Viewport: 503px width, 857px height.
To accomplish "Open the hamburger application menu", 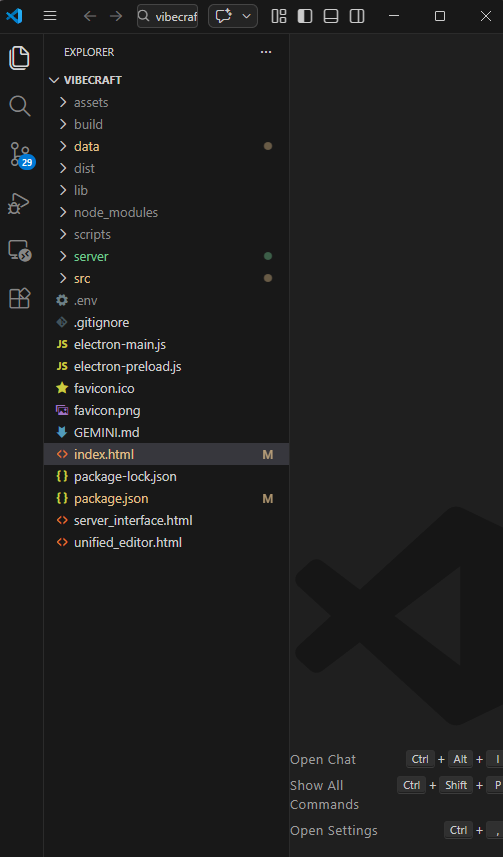I will 50,16.
